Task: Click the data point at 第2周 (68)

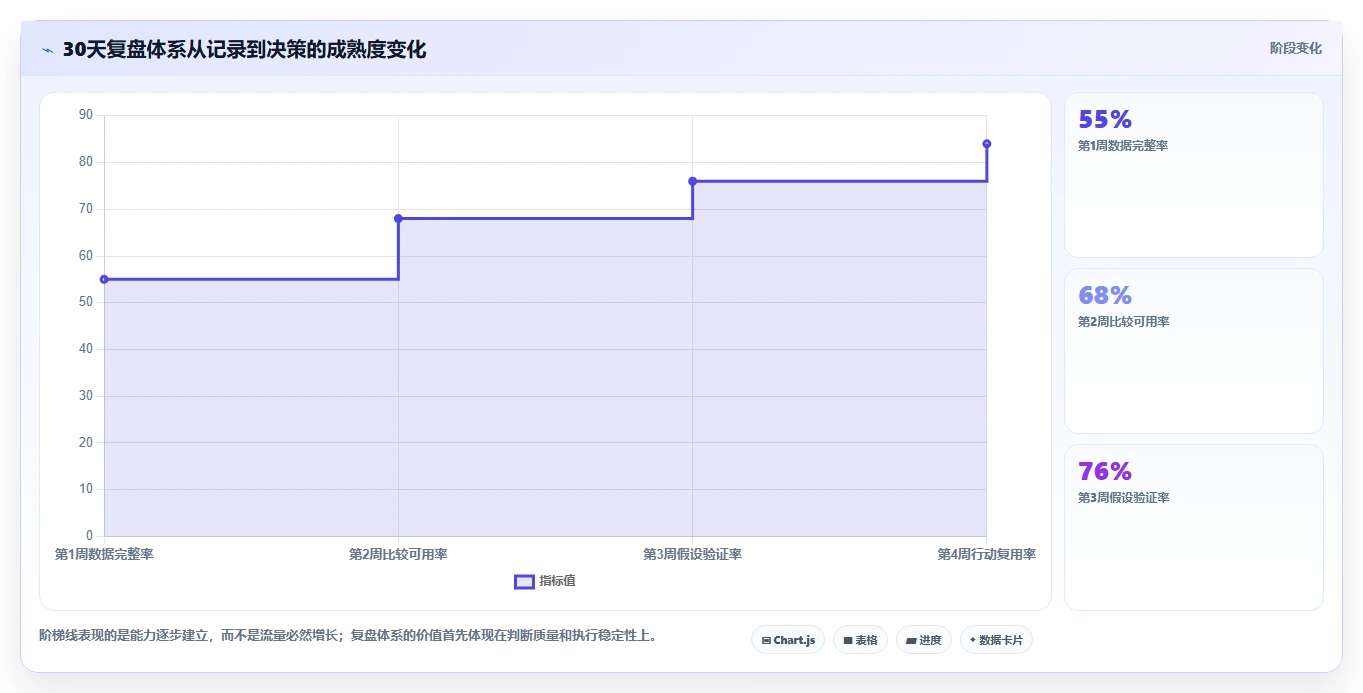Action: point(398,218)
